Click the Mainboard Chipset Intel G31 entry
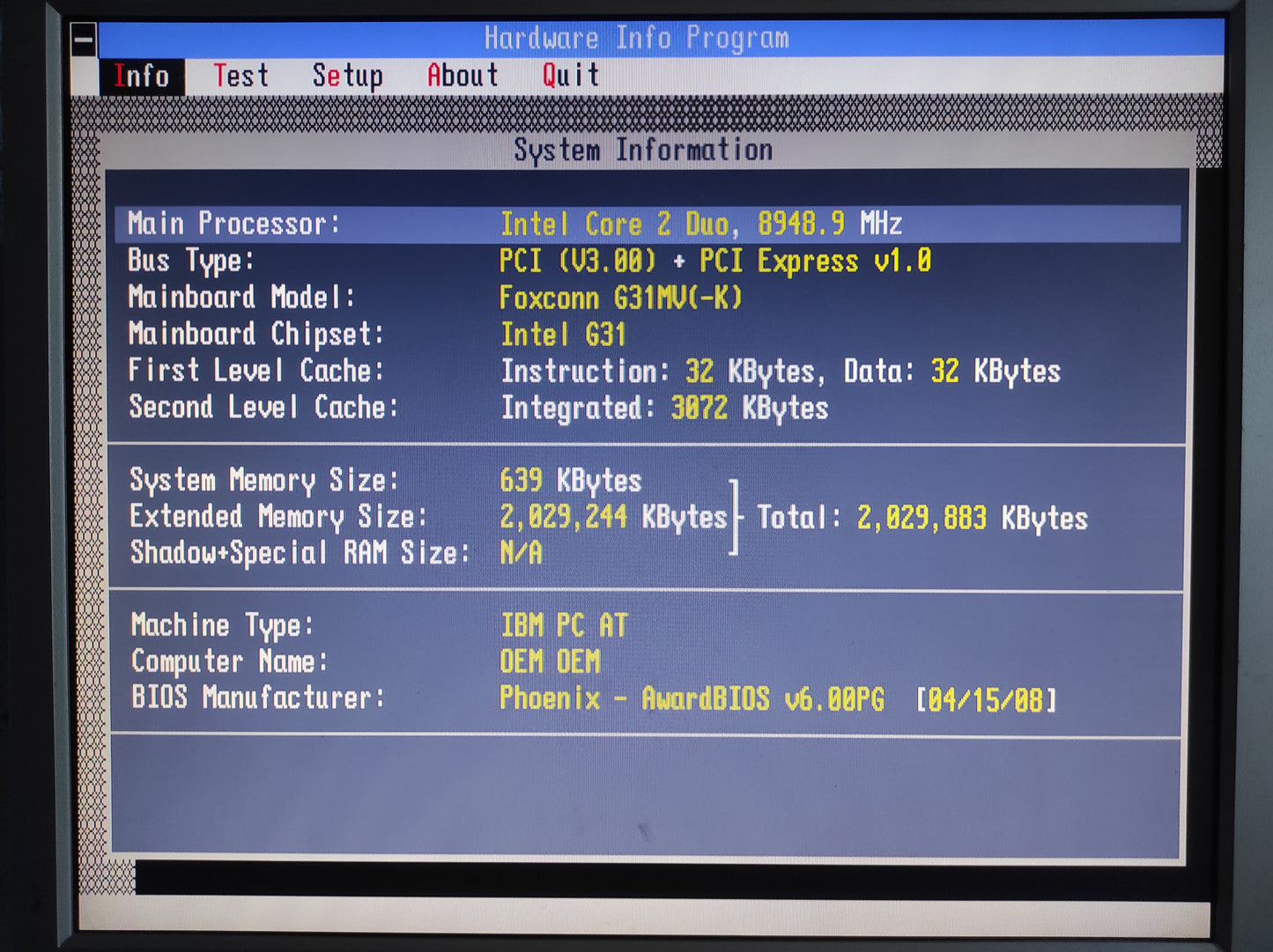Screen dimensions: 1273x952 tap(563, 335)
